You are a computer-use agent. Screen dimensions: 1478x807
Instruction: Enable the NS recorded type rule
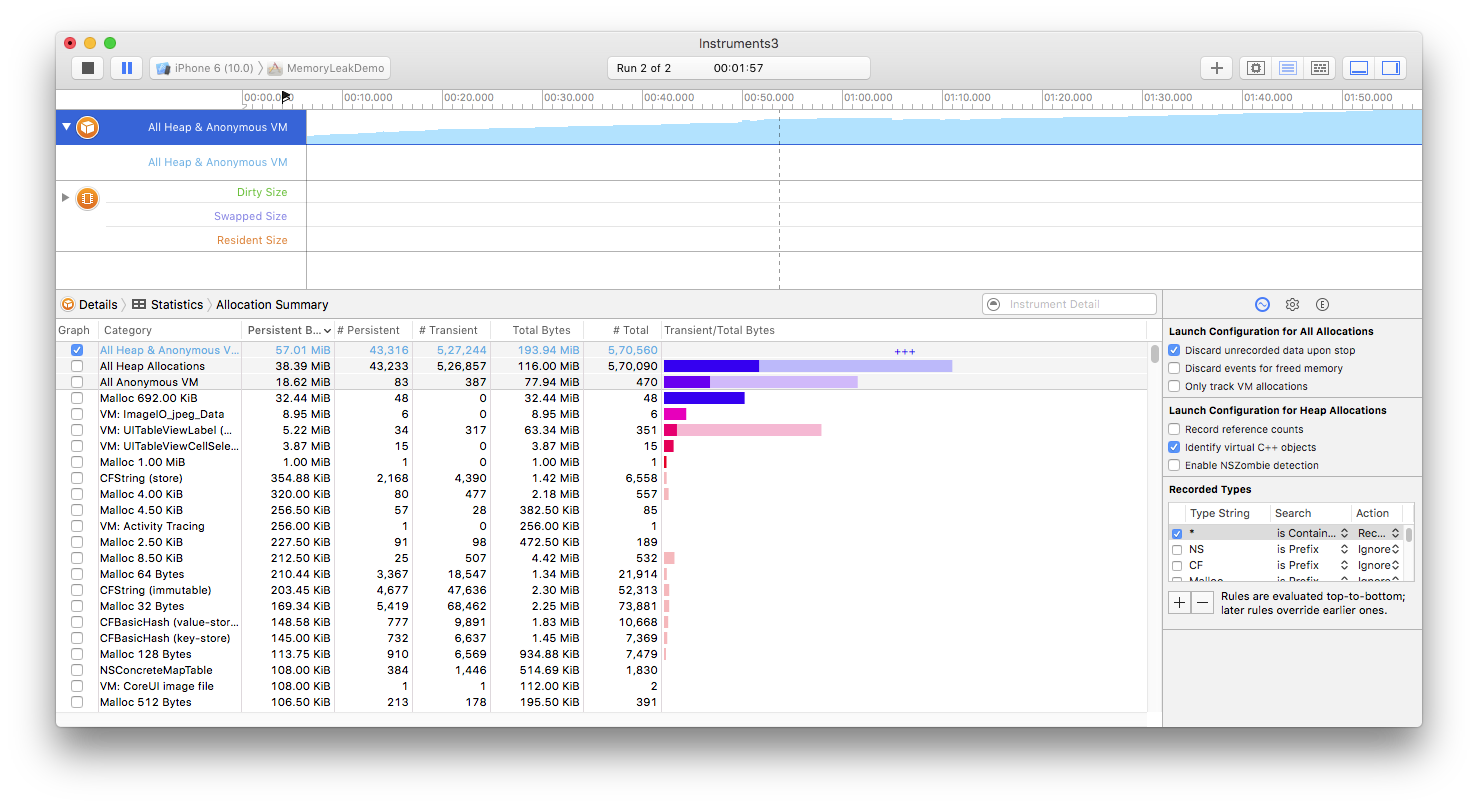coord(1177,549)
